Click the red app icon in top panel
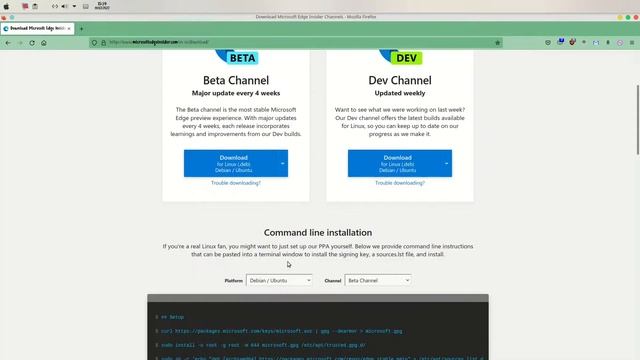 [x=25, y=6]
